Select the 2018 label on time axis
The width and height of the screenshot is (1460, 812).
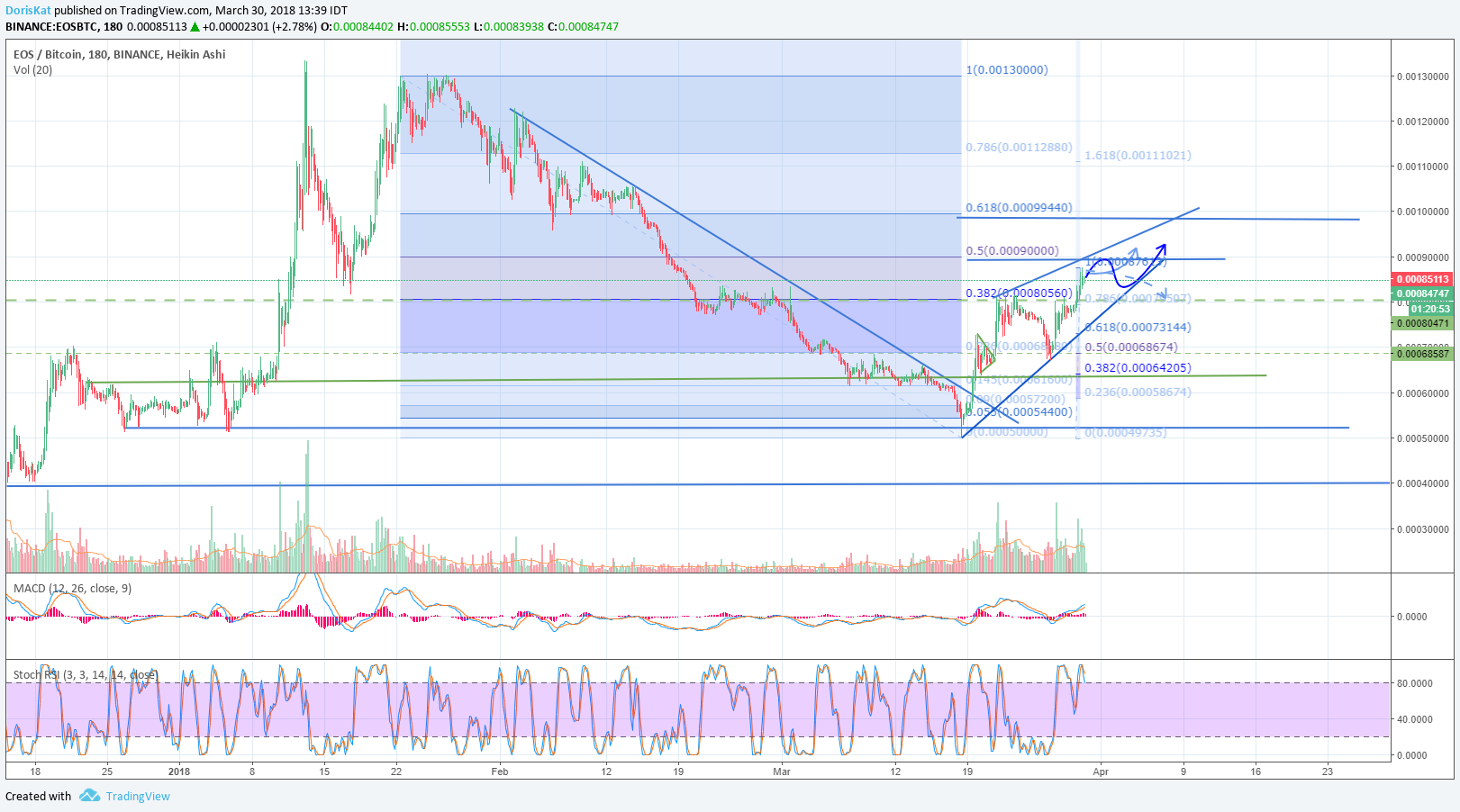tap(179, 771)
